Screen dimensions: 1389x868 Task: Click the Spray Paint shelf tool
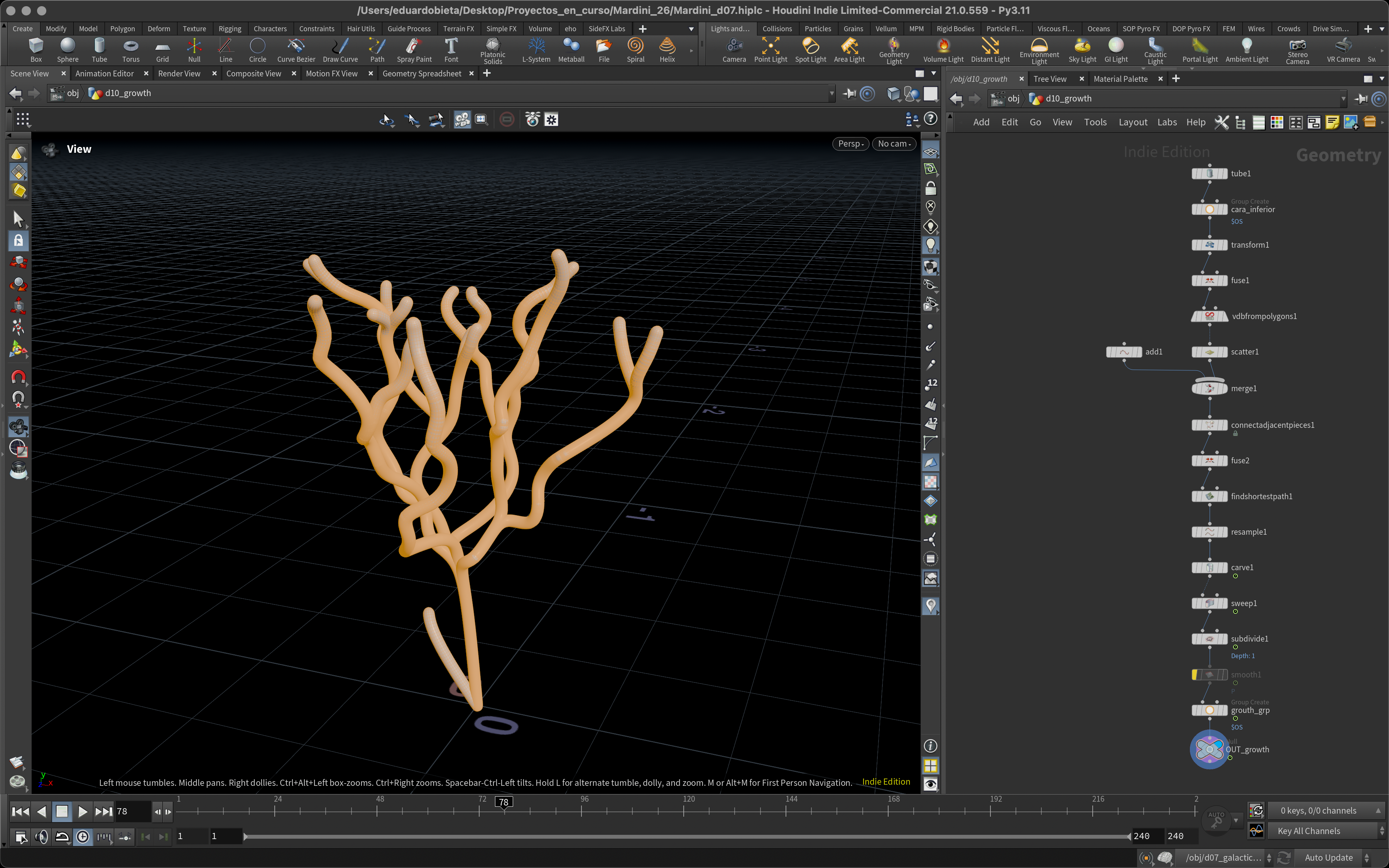(x=414, y=49)
